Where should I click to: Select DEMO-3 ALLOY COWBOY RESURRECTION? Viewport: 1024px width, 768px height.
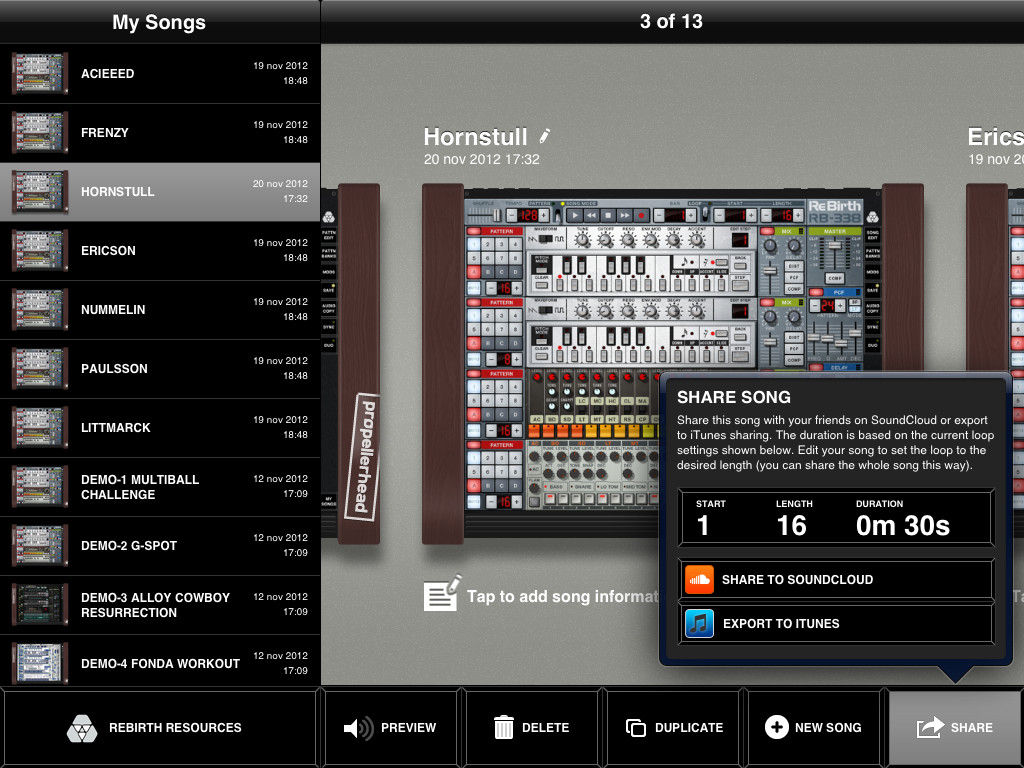[160, 605]
